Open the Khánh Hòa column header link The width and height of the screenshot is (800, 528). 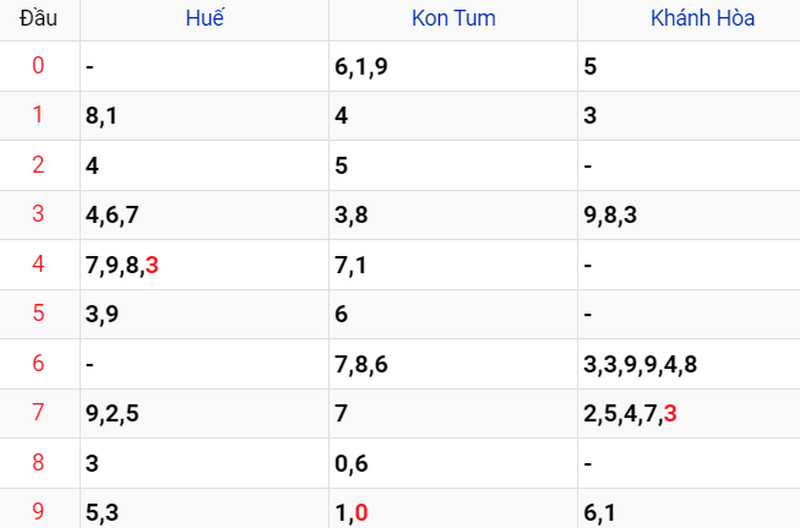tap(703, 18)
